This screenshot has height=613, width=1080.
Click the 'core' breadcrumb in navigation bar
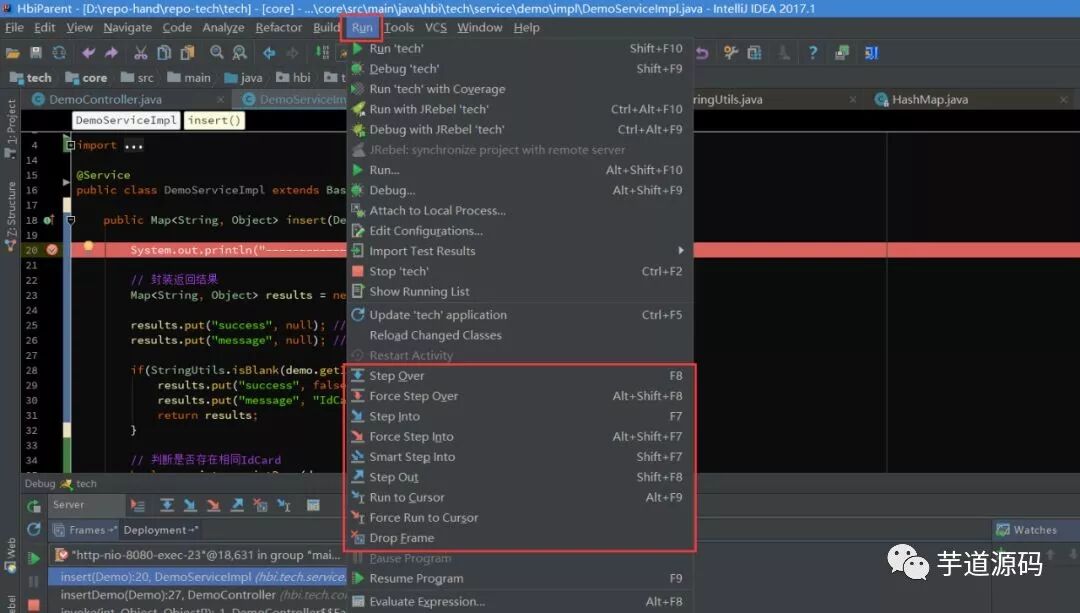coord(86,78)
